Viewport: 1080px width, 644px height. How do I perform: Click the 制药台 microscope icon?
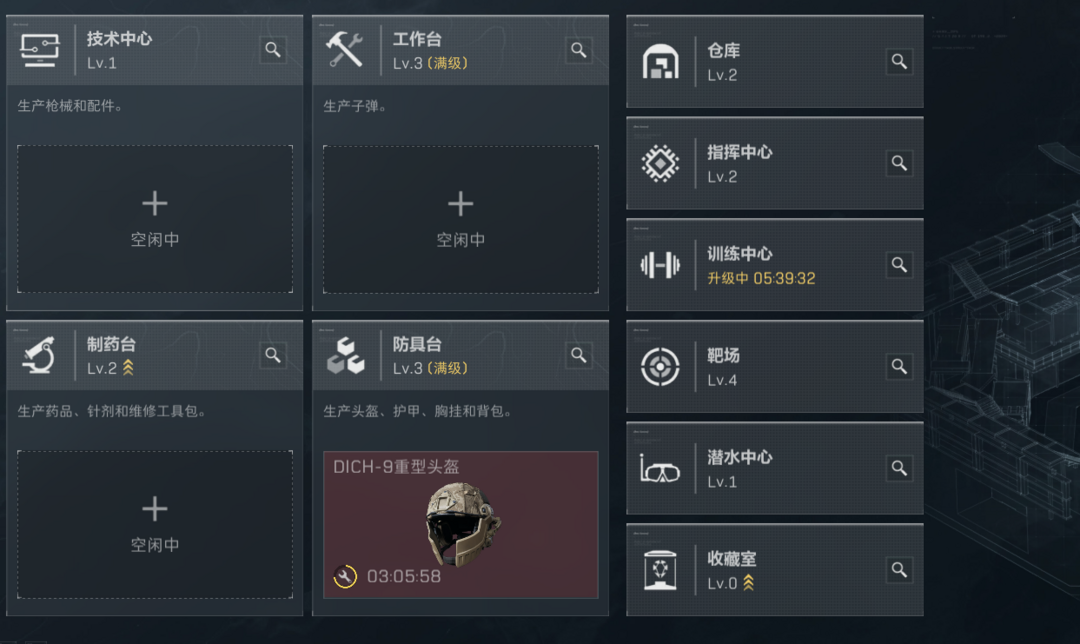39,355
